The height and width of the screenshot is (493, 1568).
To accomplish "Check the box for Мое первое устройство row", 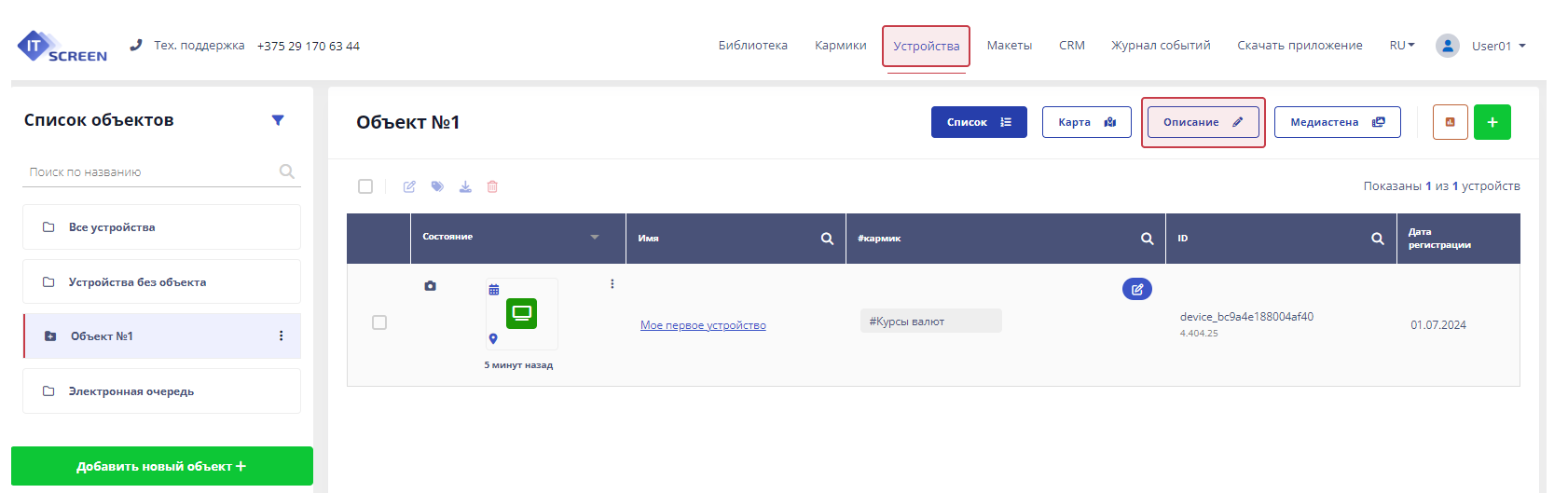I will [x=379, y=322].
